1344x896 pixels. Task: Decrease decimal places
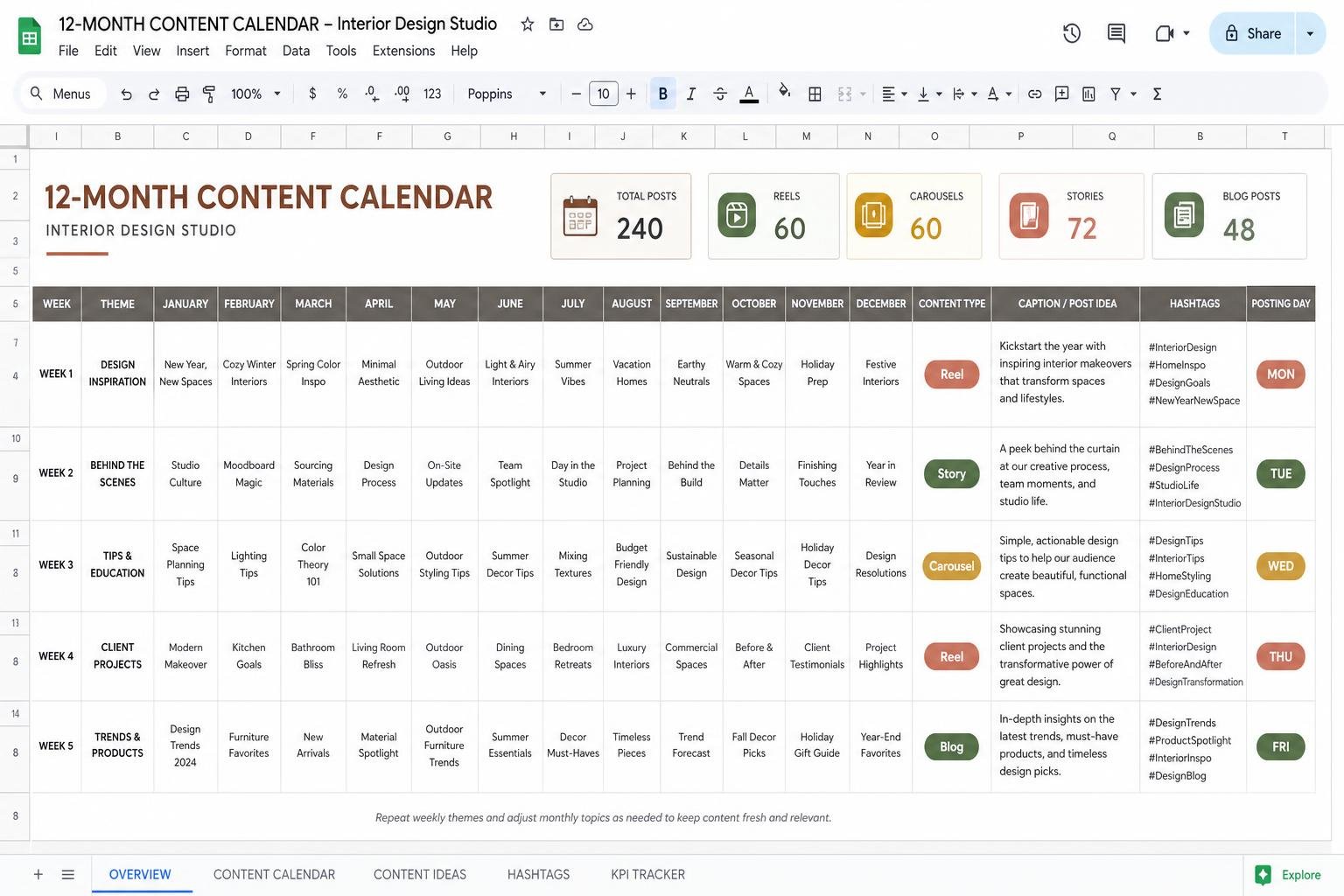(x=372, y=94)
